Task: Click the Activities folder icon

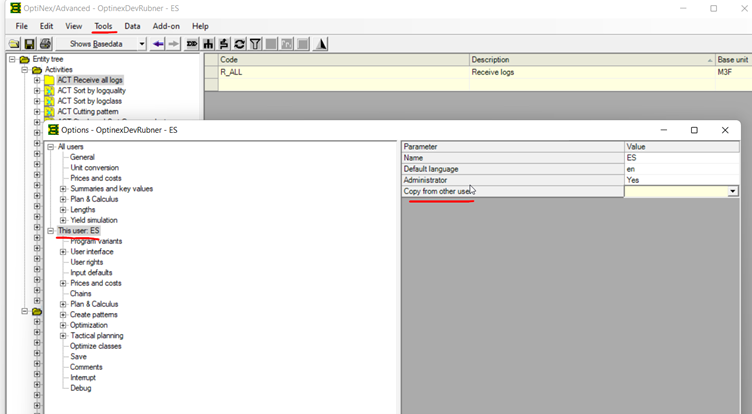Action: pyautogui.click(x=37, y=70)
